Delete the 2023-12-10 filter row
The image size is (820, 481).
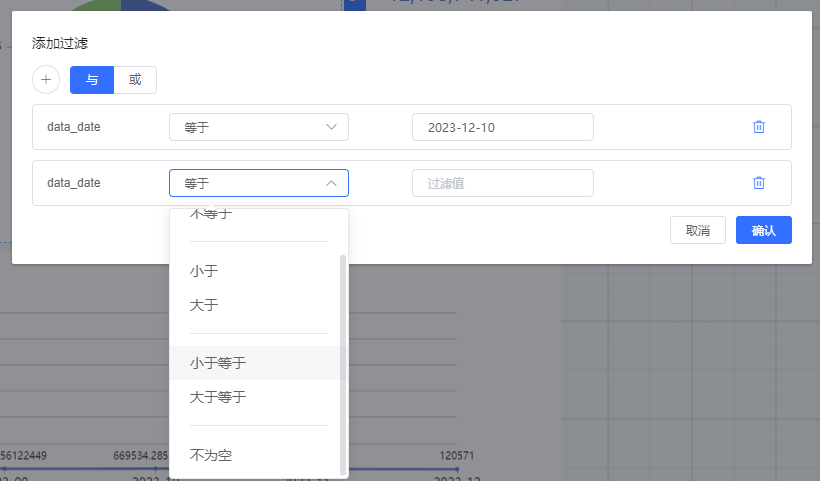click(759, 127)
